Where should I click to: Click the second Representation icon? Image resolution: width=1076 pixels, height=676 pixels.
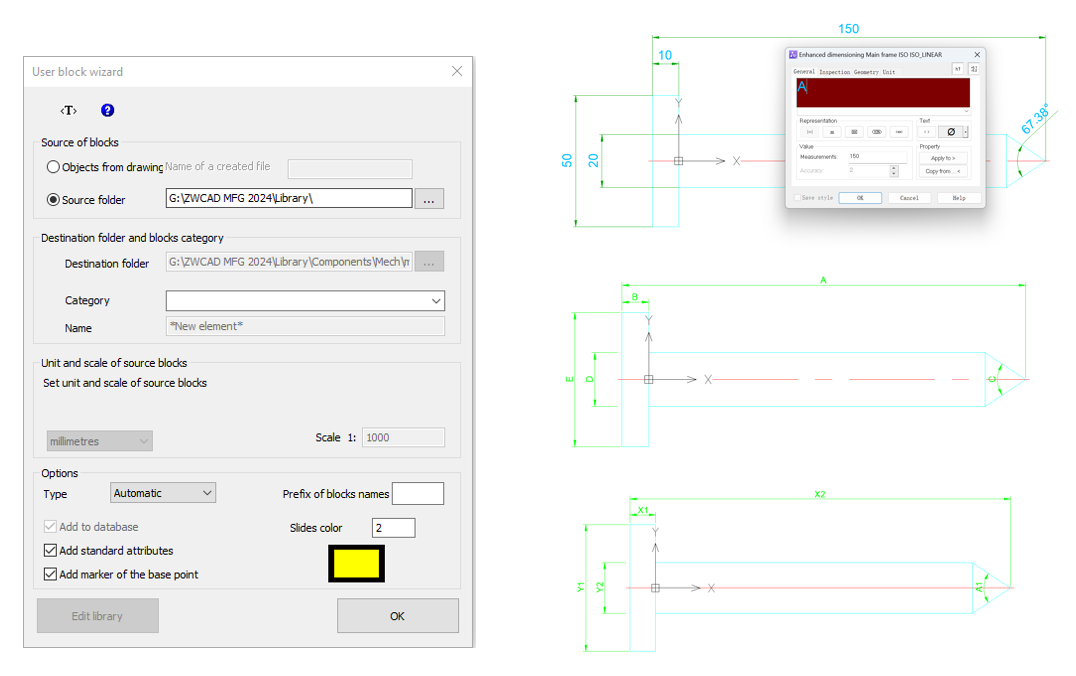point(832,132)
